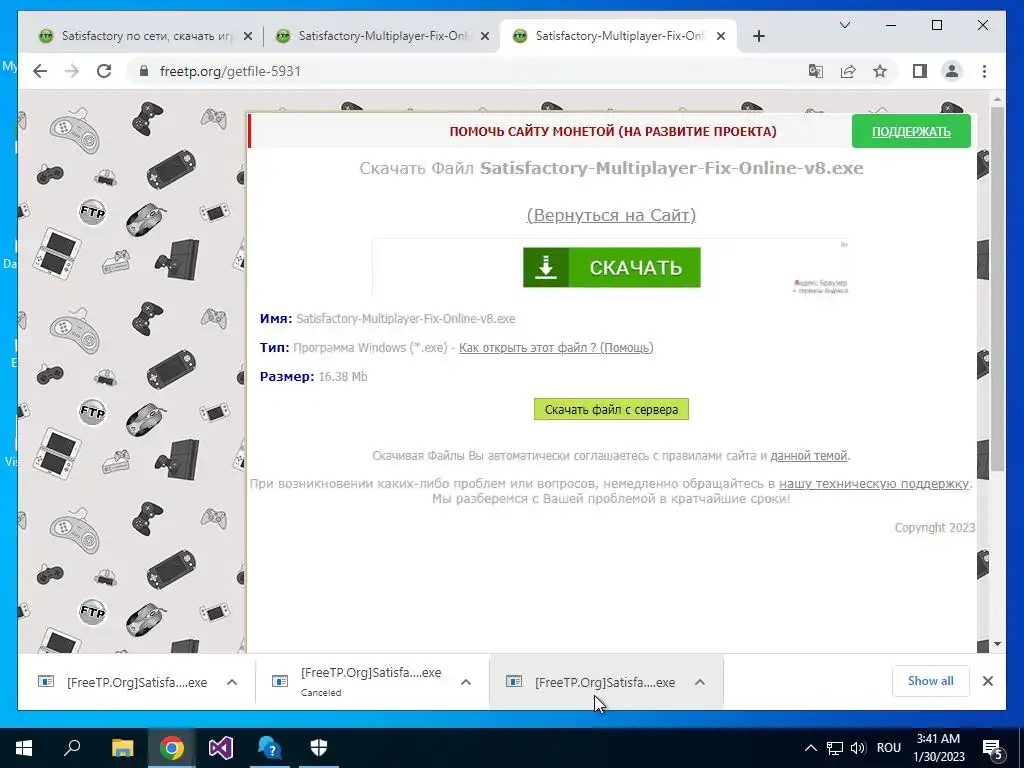Open new tab with plus button
The width and height of the screenshot is (1024, 768).
click(x=758, y=37)
